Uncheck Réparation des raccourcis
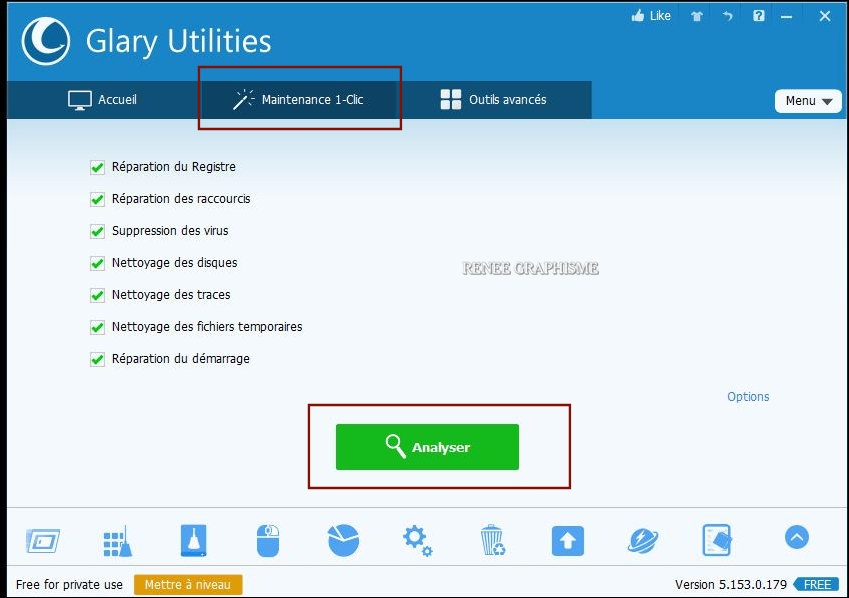The width and height of the screenshot is (849, 598). click(x=97, y=199)
